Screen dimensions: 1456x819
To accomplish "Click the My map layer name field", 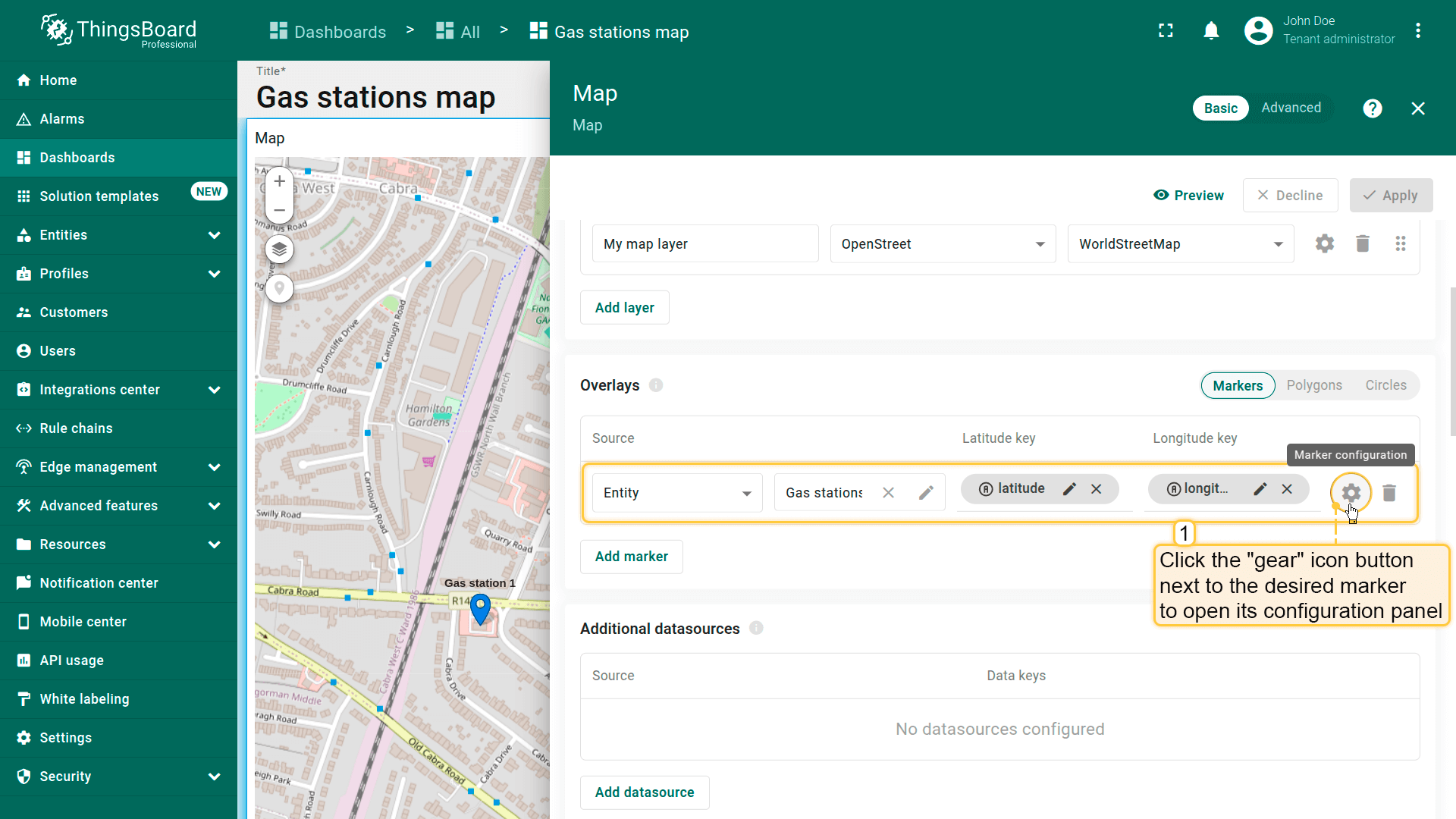I will coord(704,244).
